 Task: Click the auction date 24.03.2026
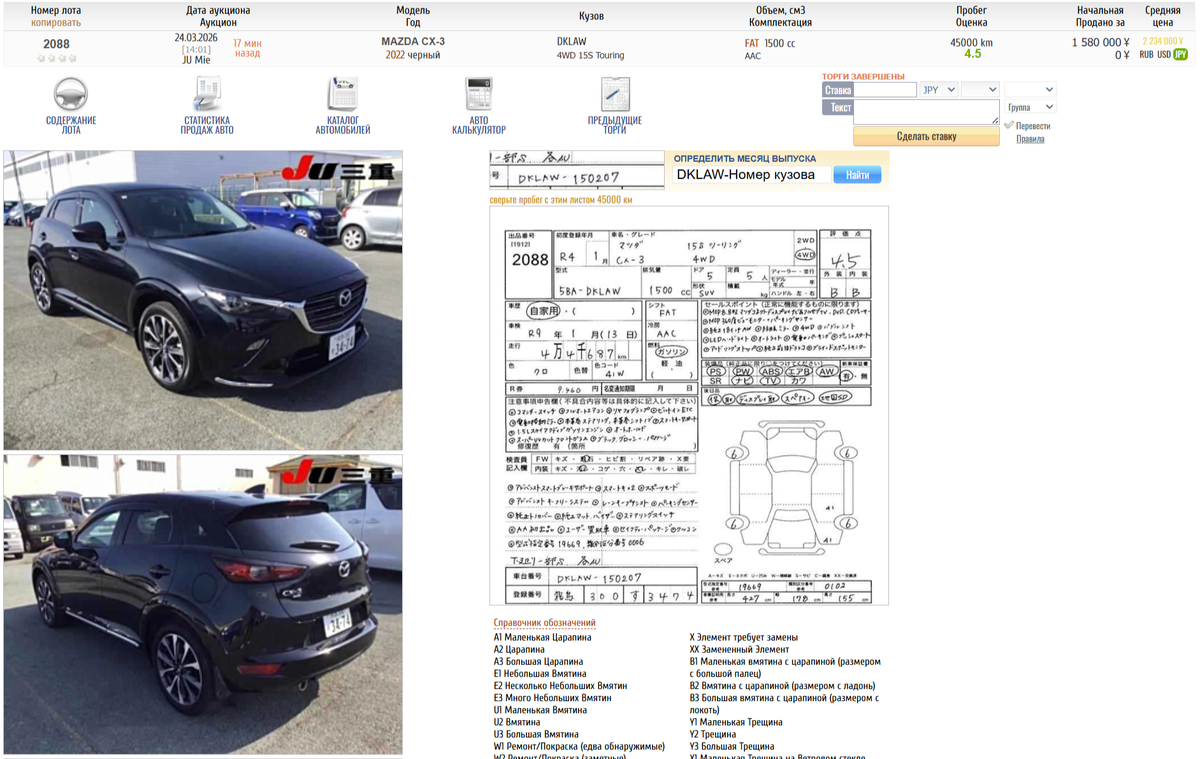tap(197, 38)
